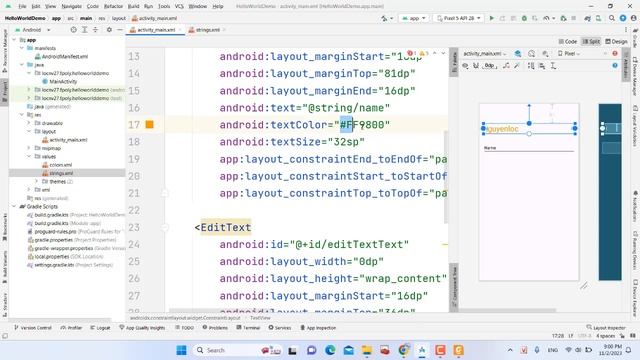This screenshot has height=360, width=640.
Task: Open the Terminal tool window
Action: click(248, 328)
